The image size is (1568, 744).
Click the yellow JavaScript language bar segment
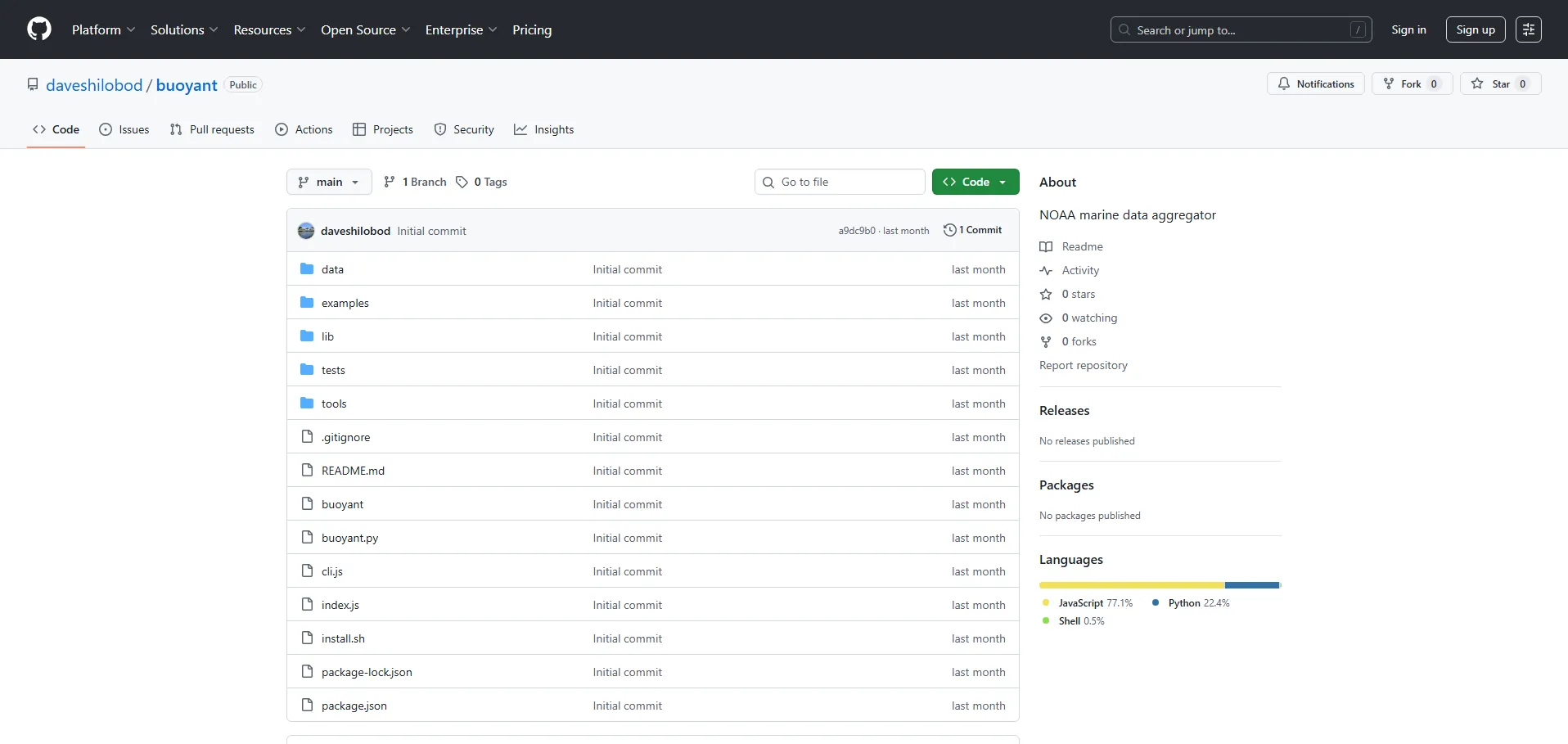pyautogui.click(x=1131, y=585)
